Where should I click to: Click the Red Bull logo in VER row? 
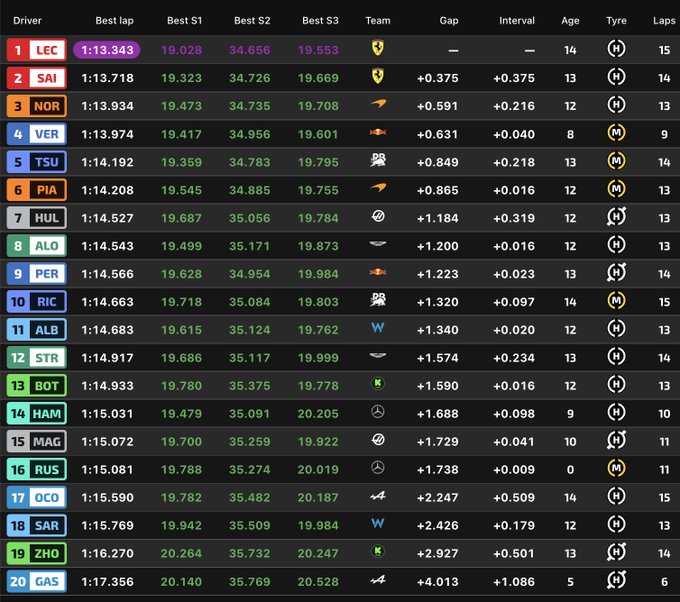[378, 132]
